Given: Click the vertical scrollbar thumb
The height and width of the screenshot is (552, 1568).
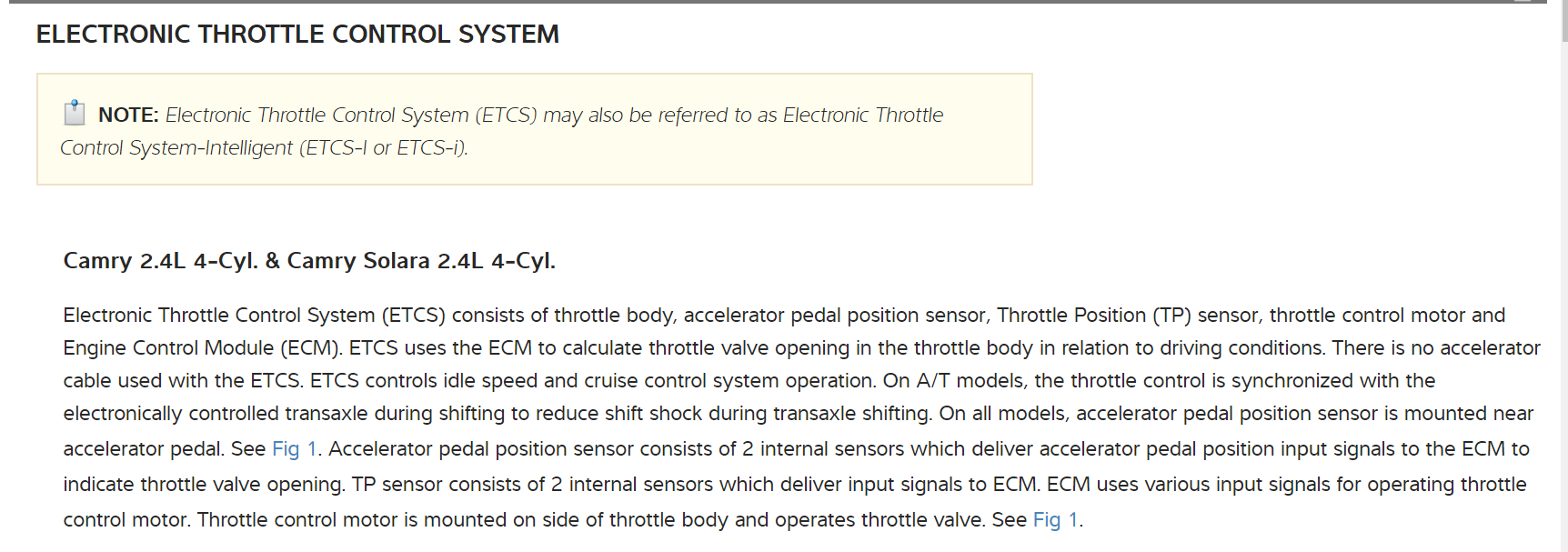Looking at the screenshot, I should click(1563, 20).
